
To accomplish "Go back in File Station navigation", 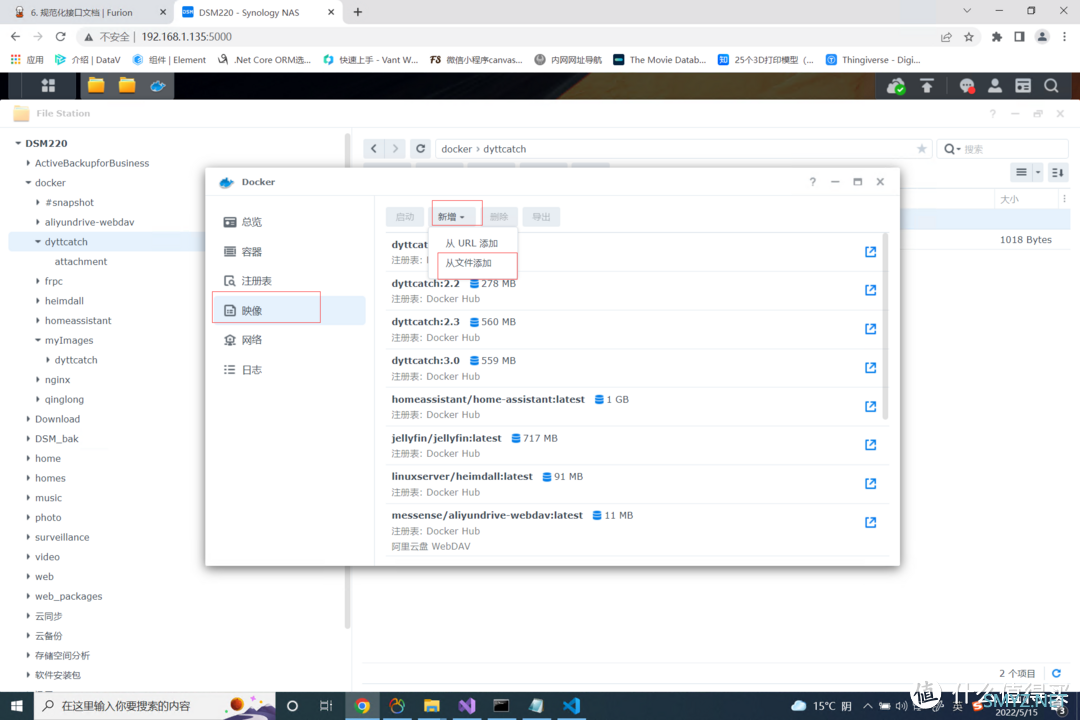I will pyautogui.click(x=373, y=149).
